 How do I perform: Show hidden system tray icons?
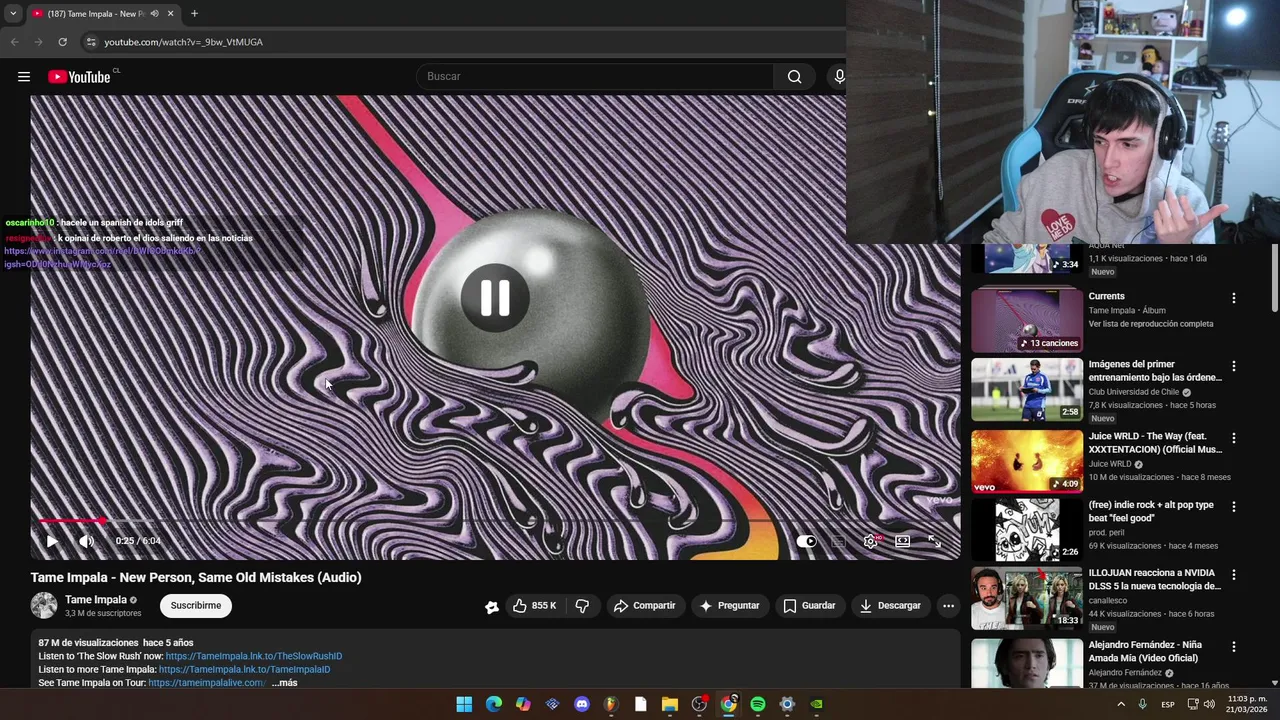coord(1120,704)
